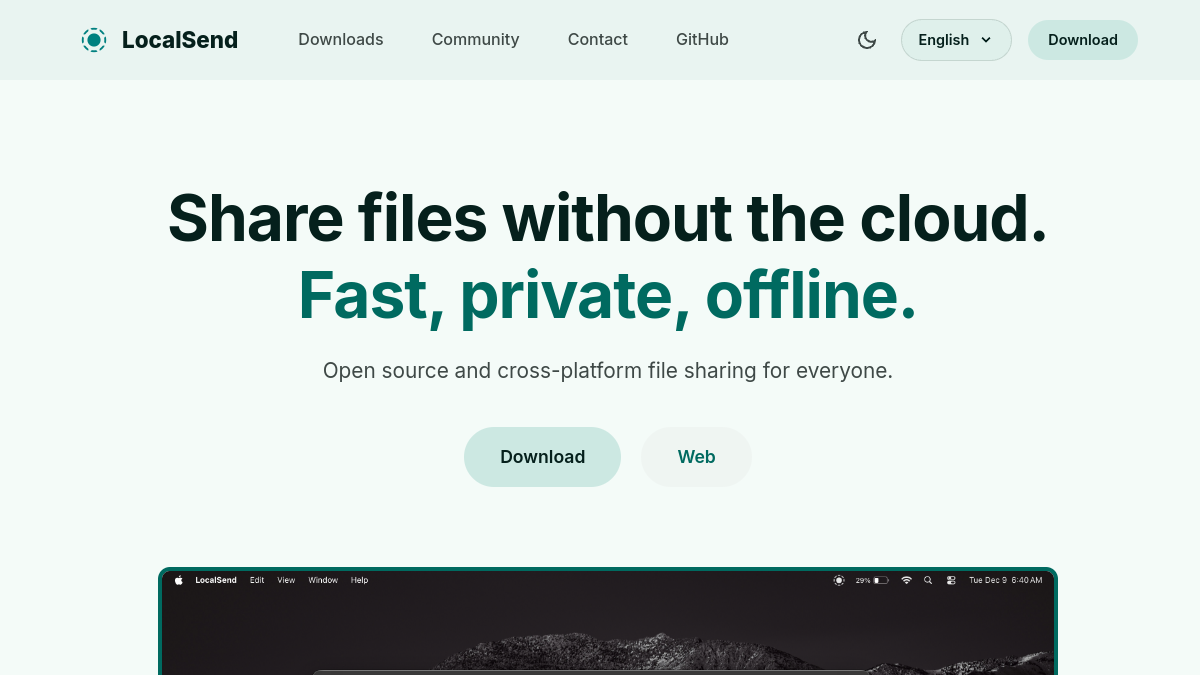Click the "Tue Dec 9 6:40 AM" clock text
1200x675 pixels.
[x=1005, y=580]
